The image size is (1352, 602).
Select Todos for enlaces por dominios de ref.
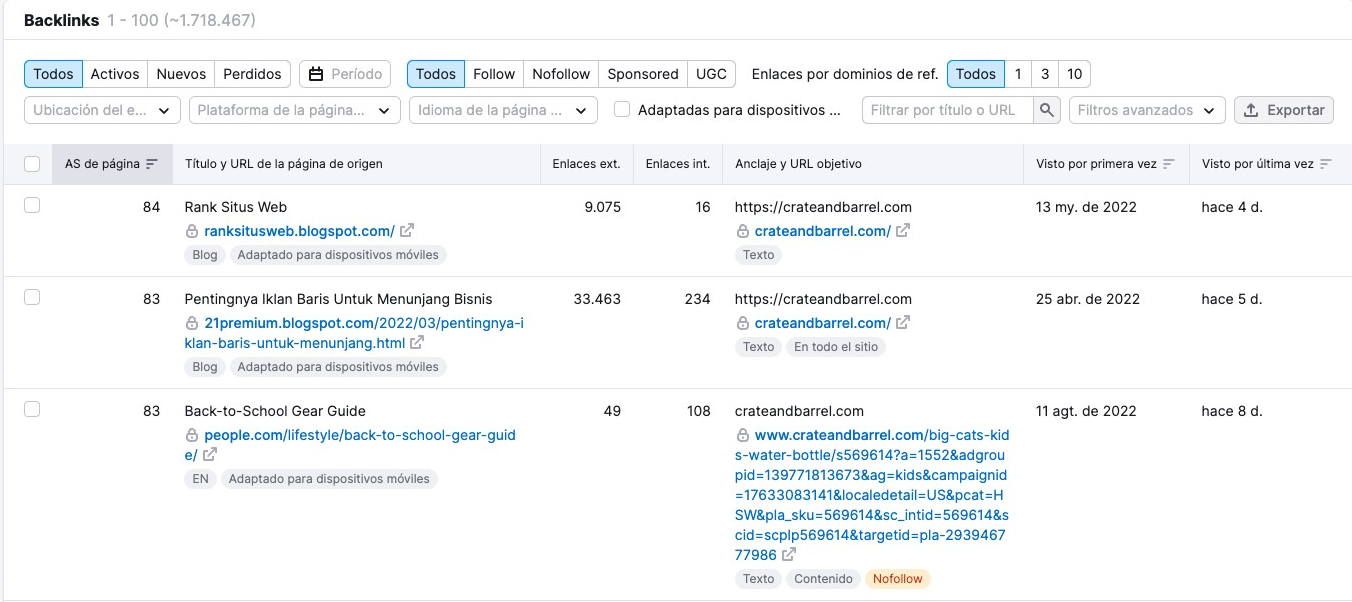[x=976, y=74]
